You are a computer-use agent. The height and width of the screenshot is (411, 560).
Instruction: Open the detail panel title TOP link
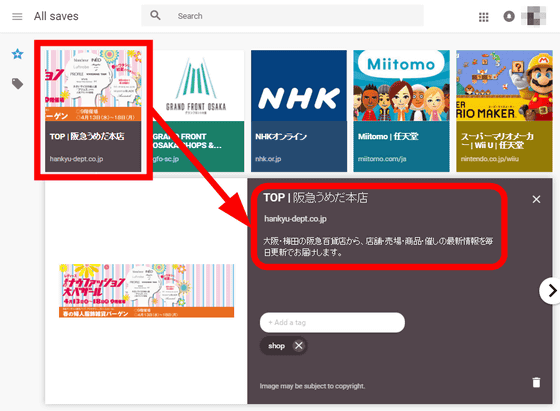(316, 197)
